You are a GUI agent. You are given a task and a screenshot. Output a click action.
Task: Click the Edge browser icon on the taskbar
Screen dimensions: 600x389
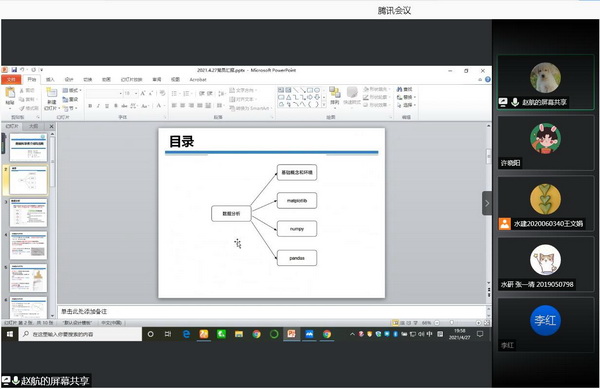(186, 334)
